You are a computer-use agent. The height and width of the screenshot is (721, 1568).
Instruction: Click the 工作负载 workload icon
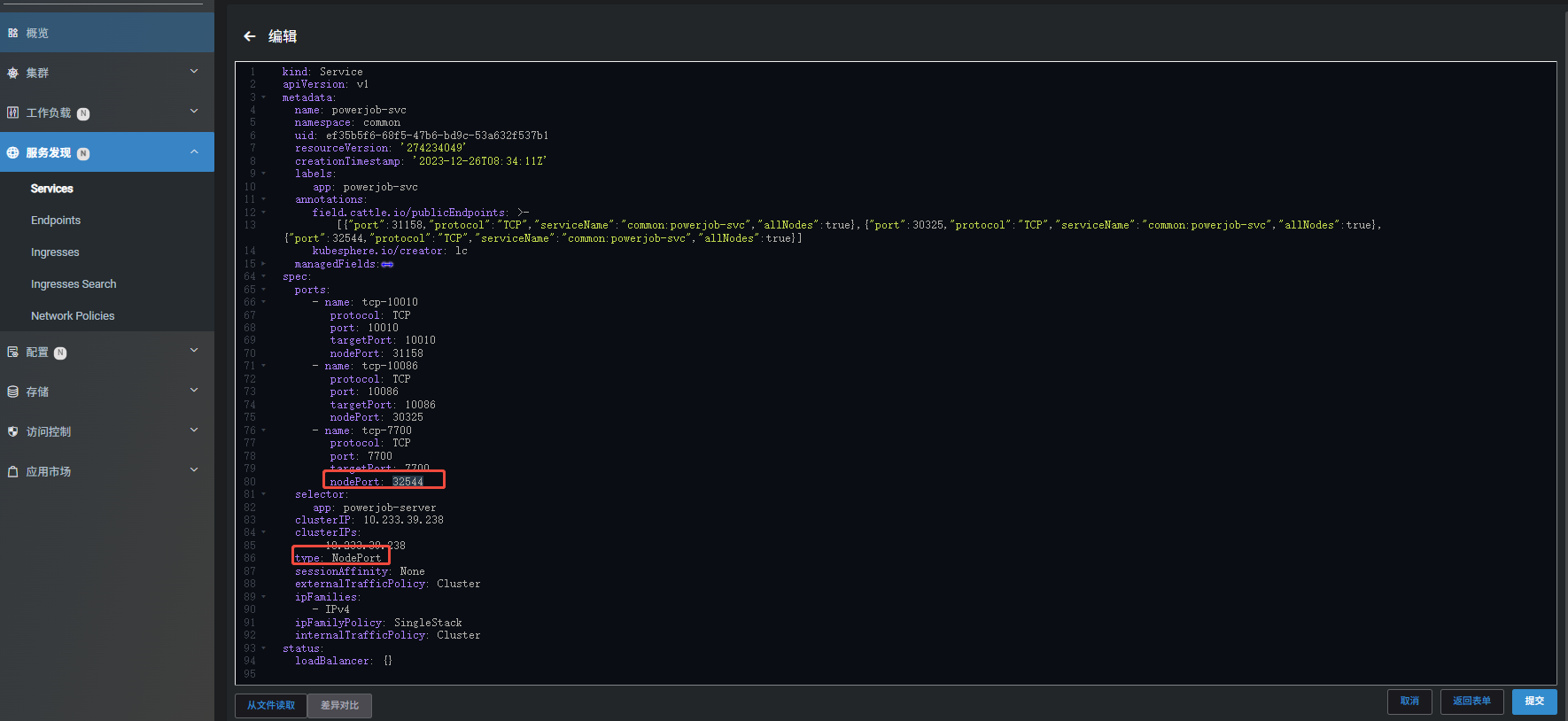12,112
